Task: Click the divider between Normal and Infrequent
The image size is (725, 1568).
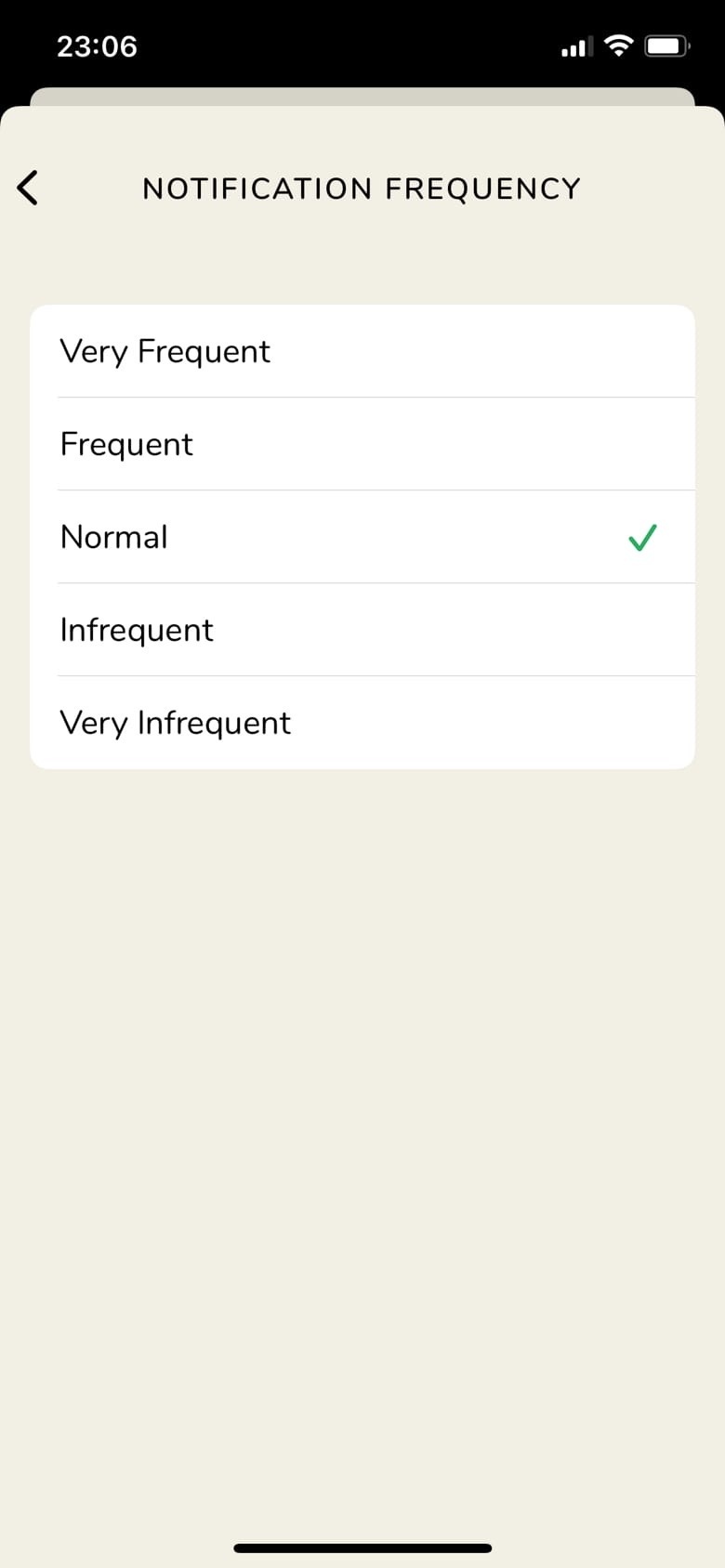Action: click(x=376, y=583)
